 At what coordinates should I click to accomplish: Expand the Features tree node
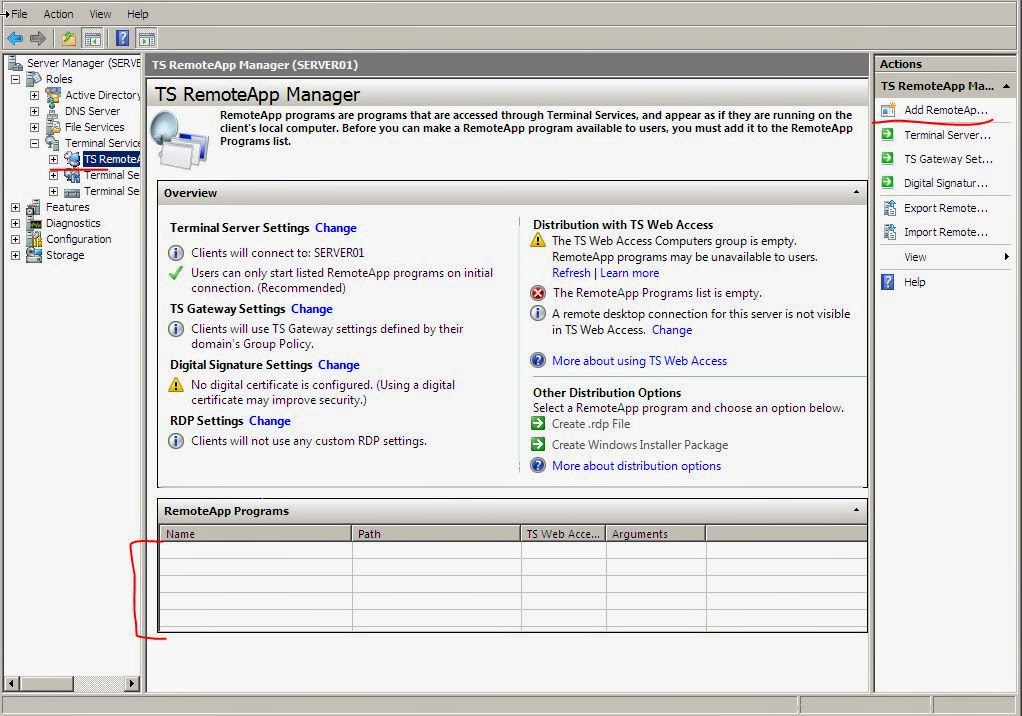15,207
